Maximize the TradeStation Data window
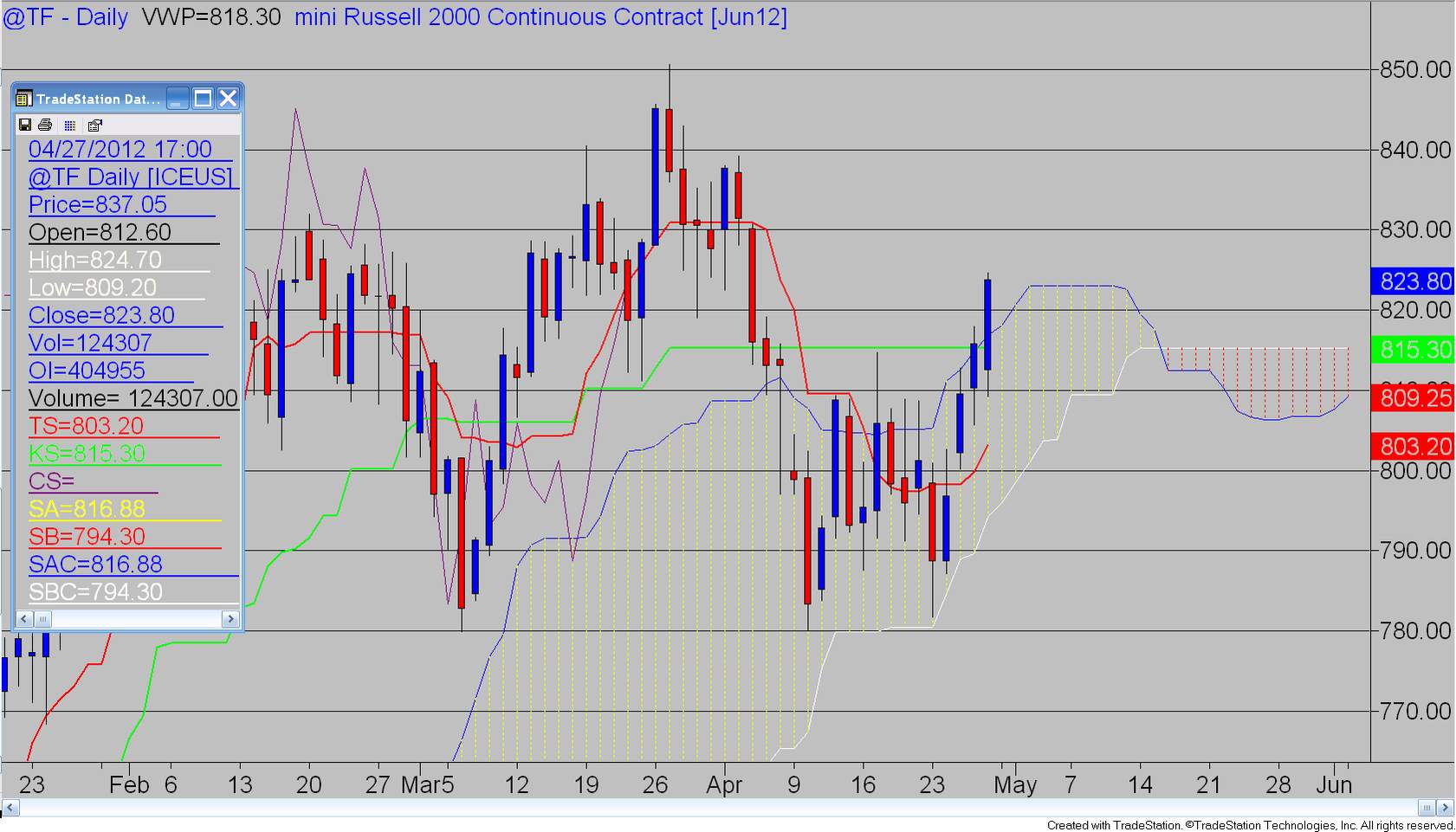Screen dimensions: 1456x832 pos(203,99)
